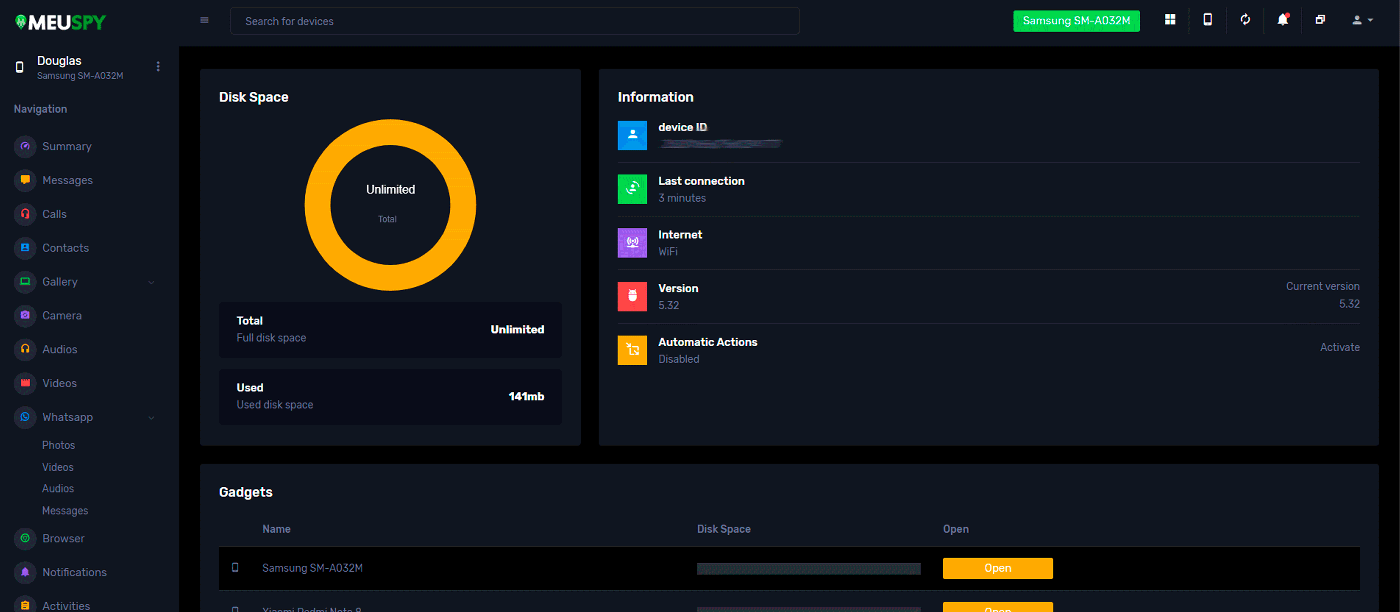Open the Summary navigation icon

(x=24, y=146)
